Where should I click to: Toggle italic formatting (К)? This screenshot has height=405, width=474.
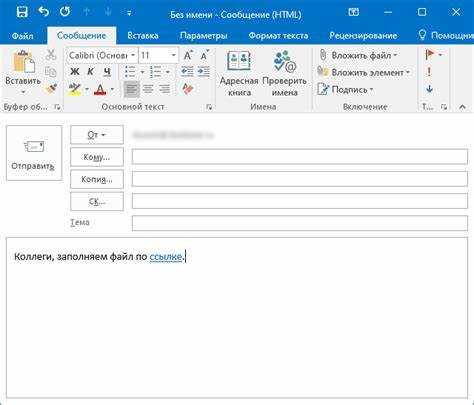click(x=90, y=72)
